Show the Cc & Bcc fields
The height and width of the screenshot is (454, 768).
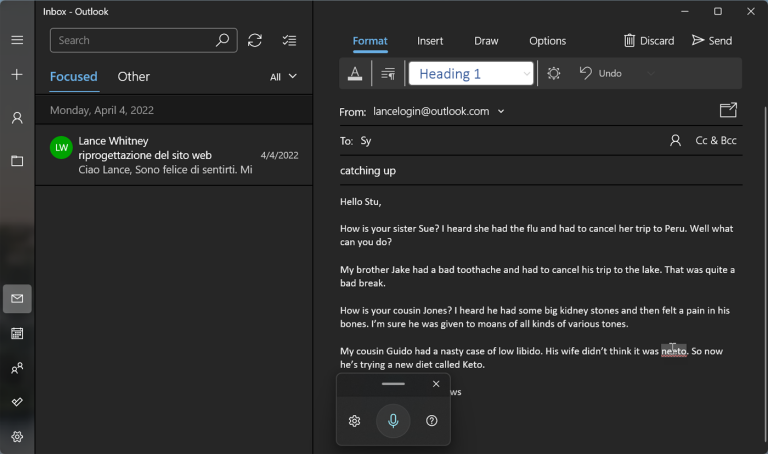point(716,141)
